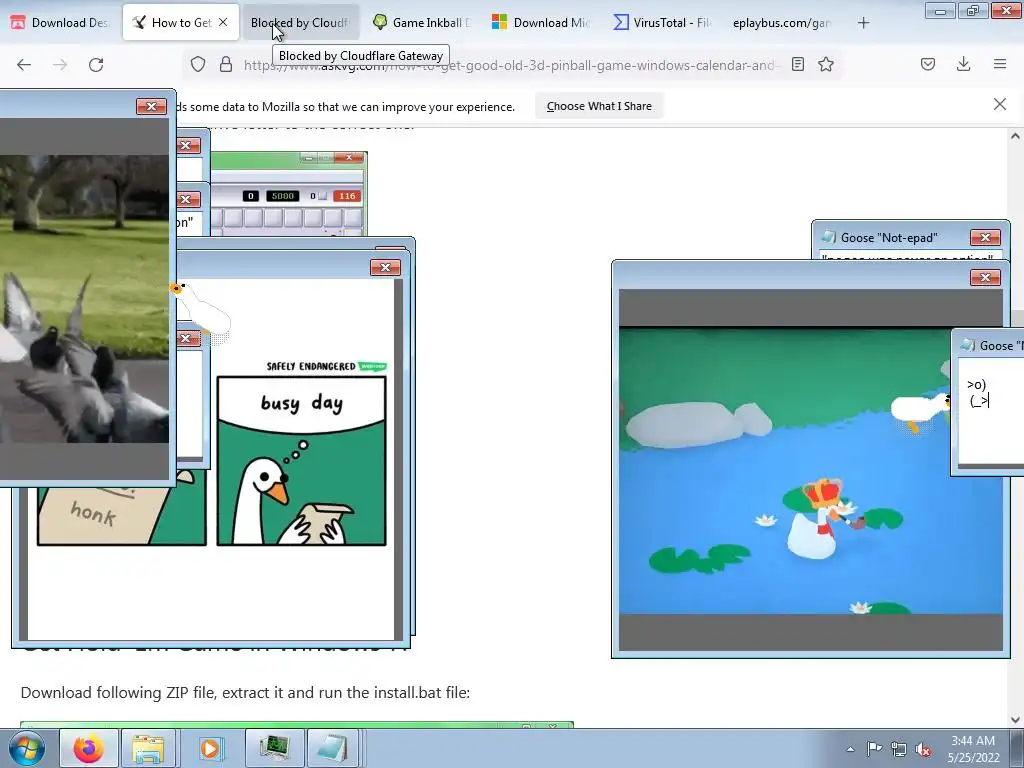Viewport: 1024px width, 768px height.
Task: Open the Downloads arrow icon
Action: 963,64
